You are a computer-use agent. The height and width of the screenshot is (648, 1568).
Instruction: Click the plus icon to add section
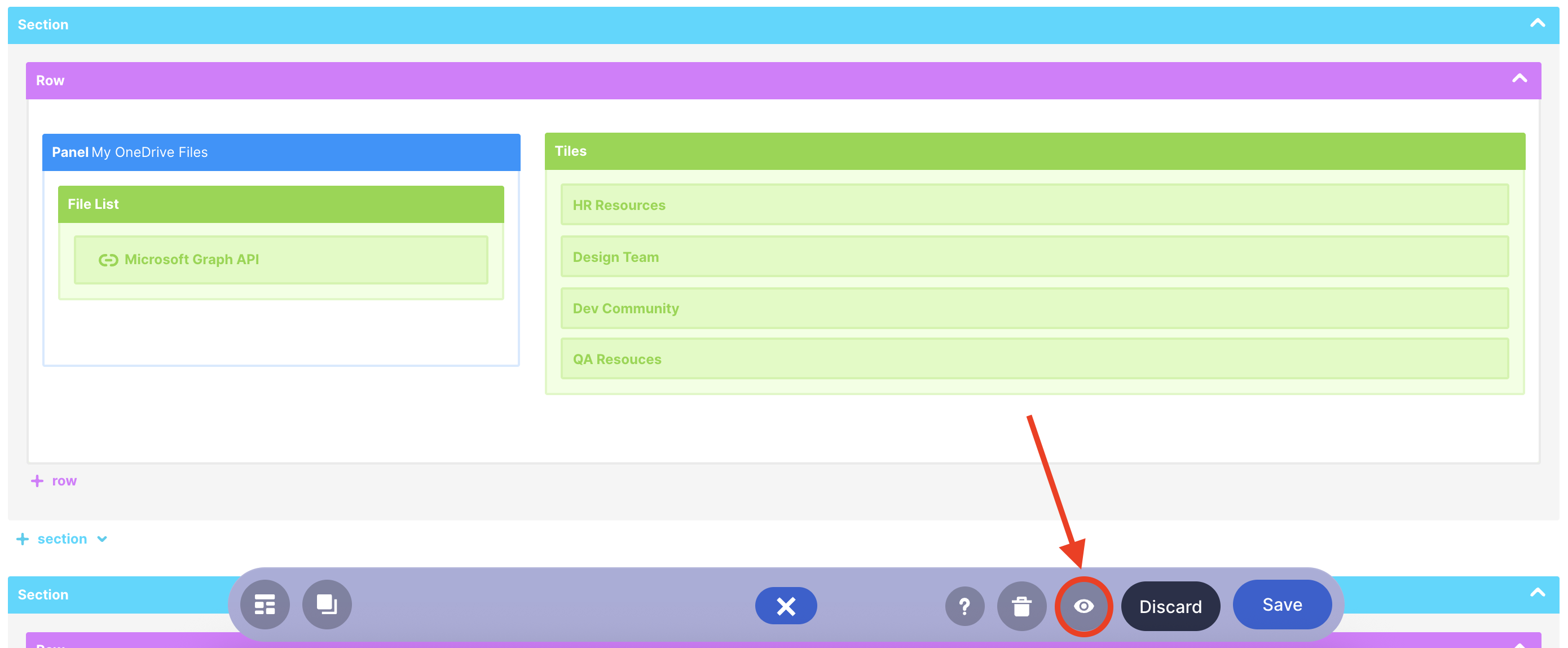[23, 538]
